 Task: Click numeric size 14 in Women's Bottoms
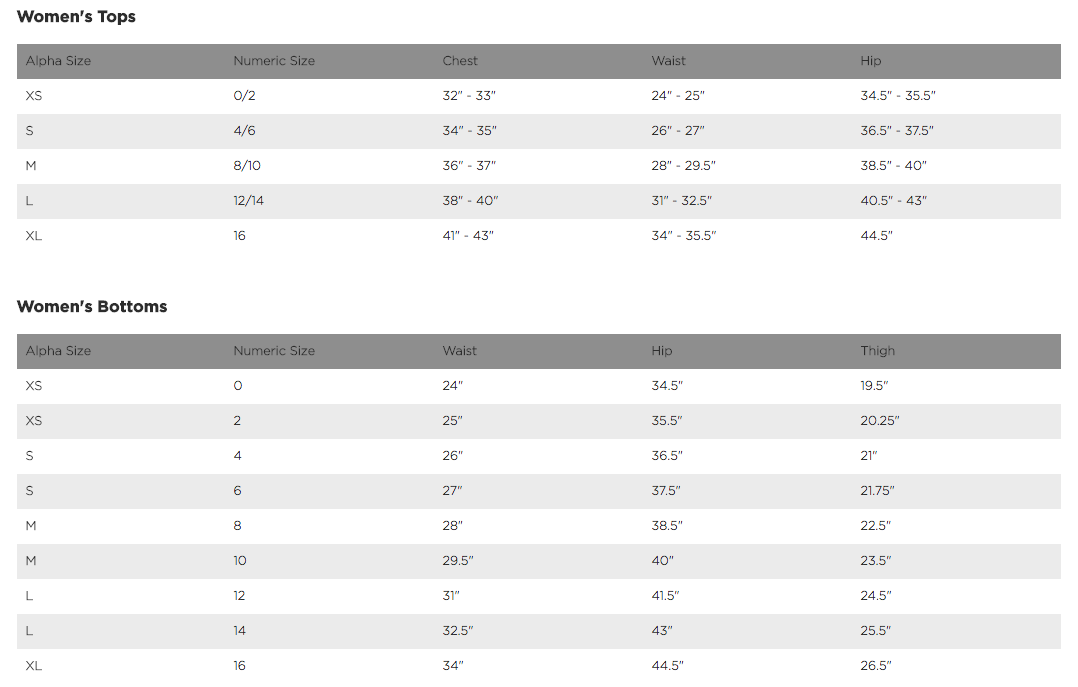click(240, 631)
